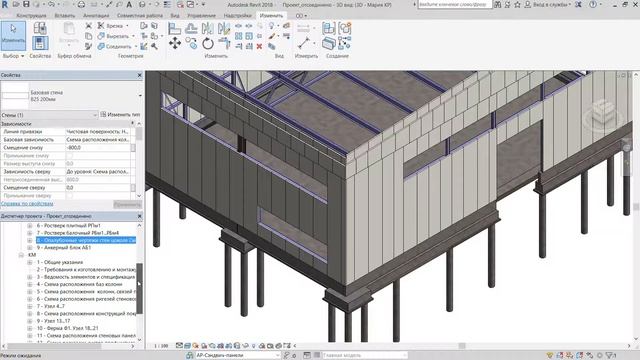
Task: Open the Выбор dropdown under Modify
Action: pyautogui.click(x=13, y=56)
